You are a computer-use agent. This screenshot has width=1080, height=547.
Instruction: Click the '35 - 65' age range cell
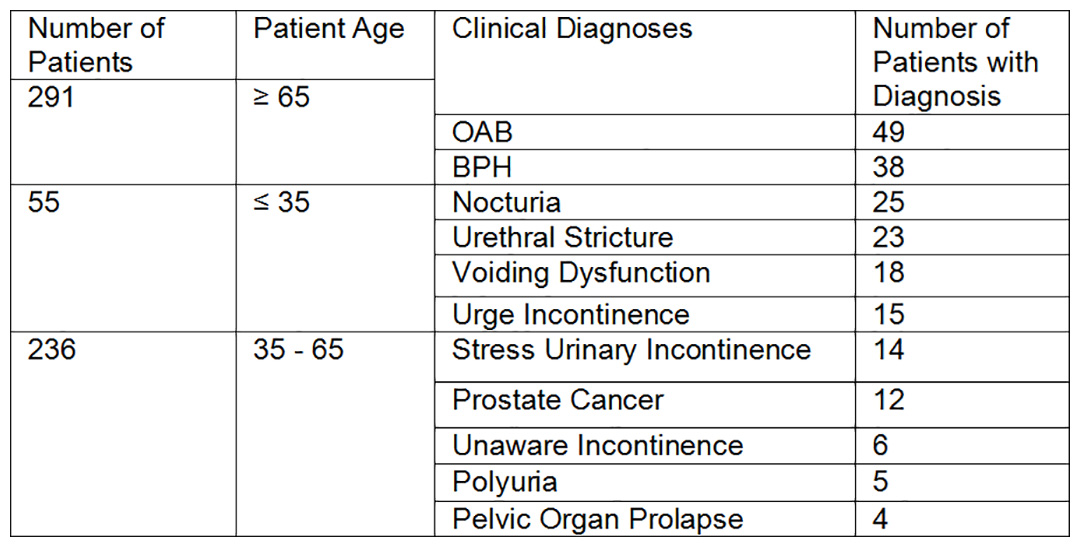tap(335, 434)
